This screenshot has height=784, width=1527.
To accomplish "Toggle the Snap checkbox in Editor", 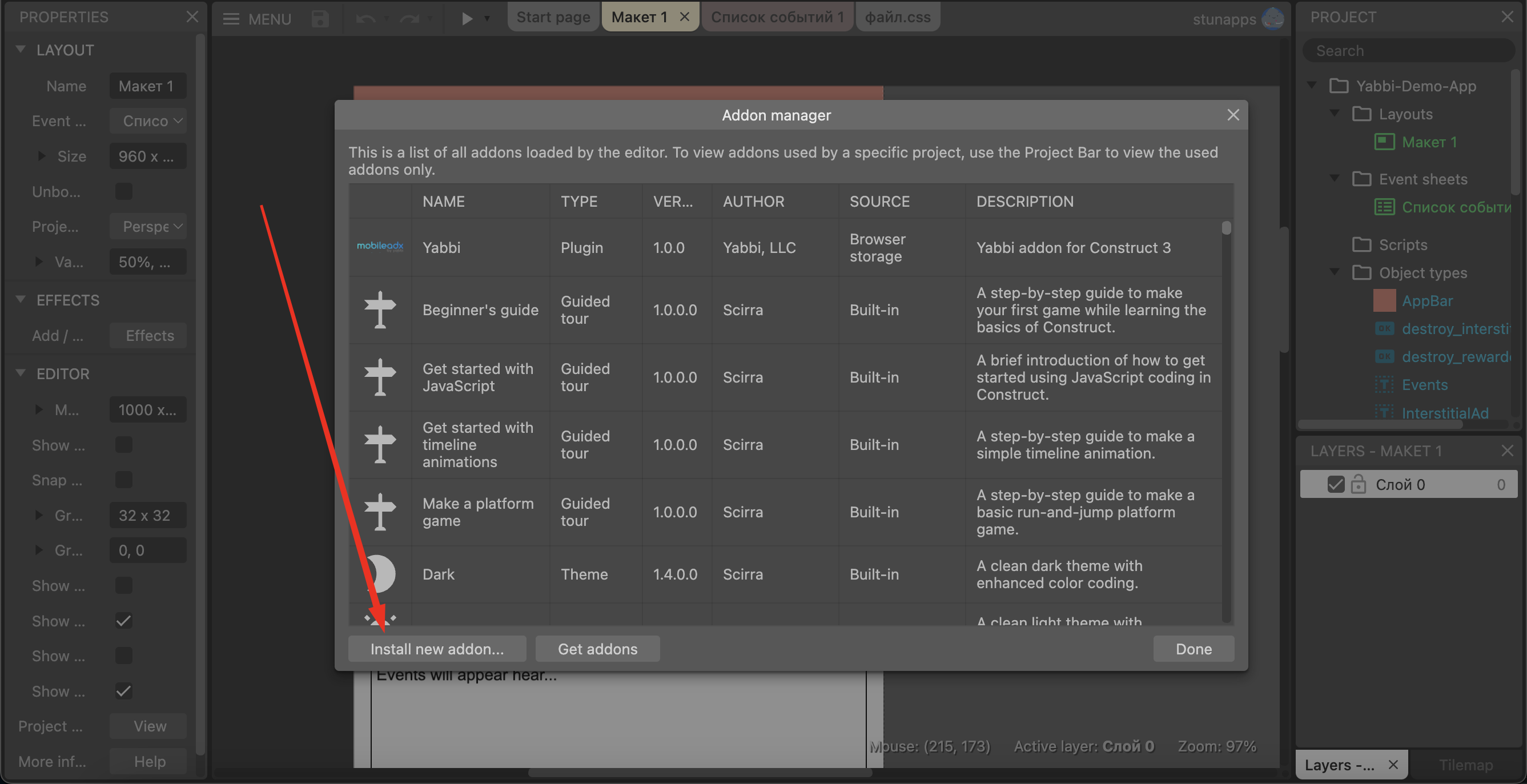I will click(x=123, y=480).
